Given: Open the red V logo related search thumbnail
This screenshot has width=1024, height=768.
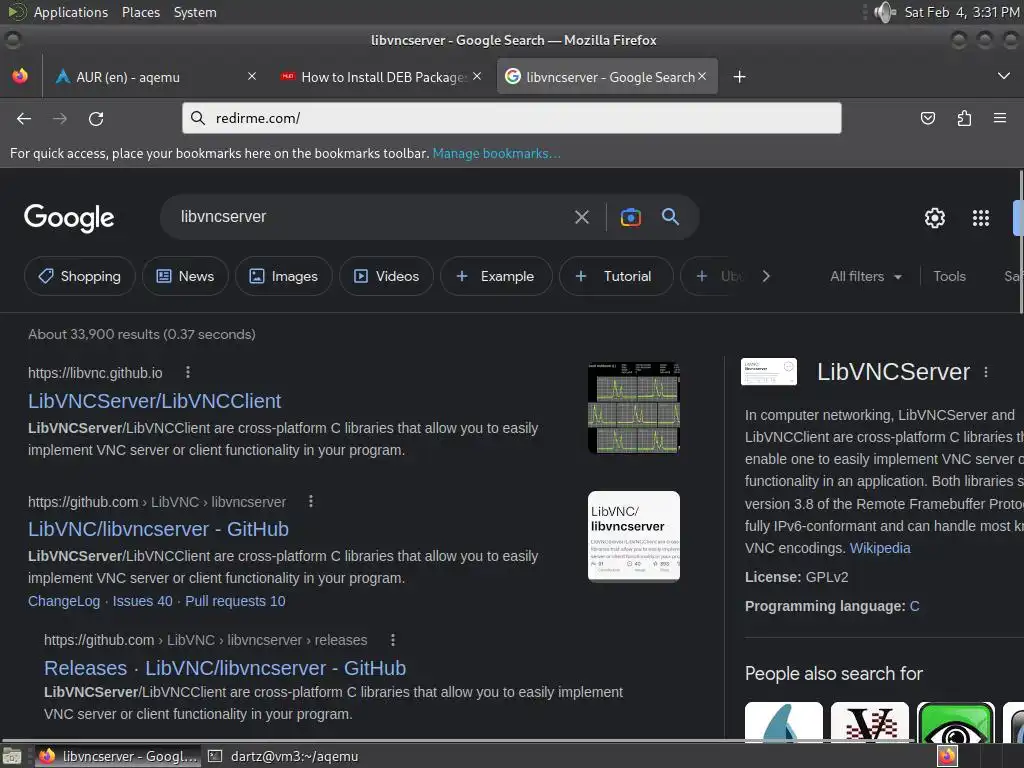Looking at the screenshot, I should 870,722.
